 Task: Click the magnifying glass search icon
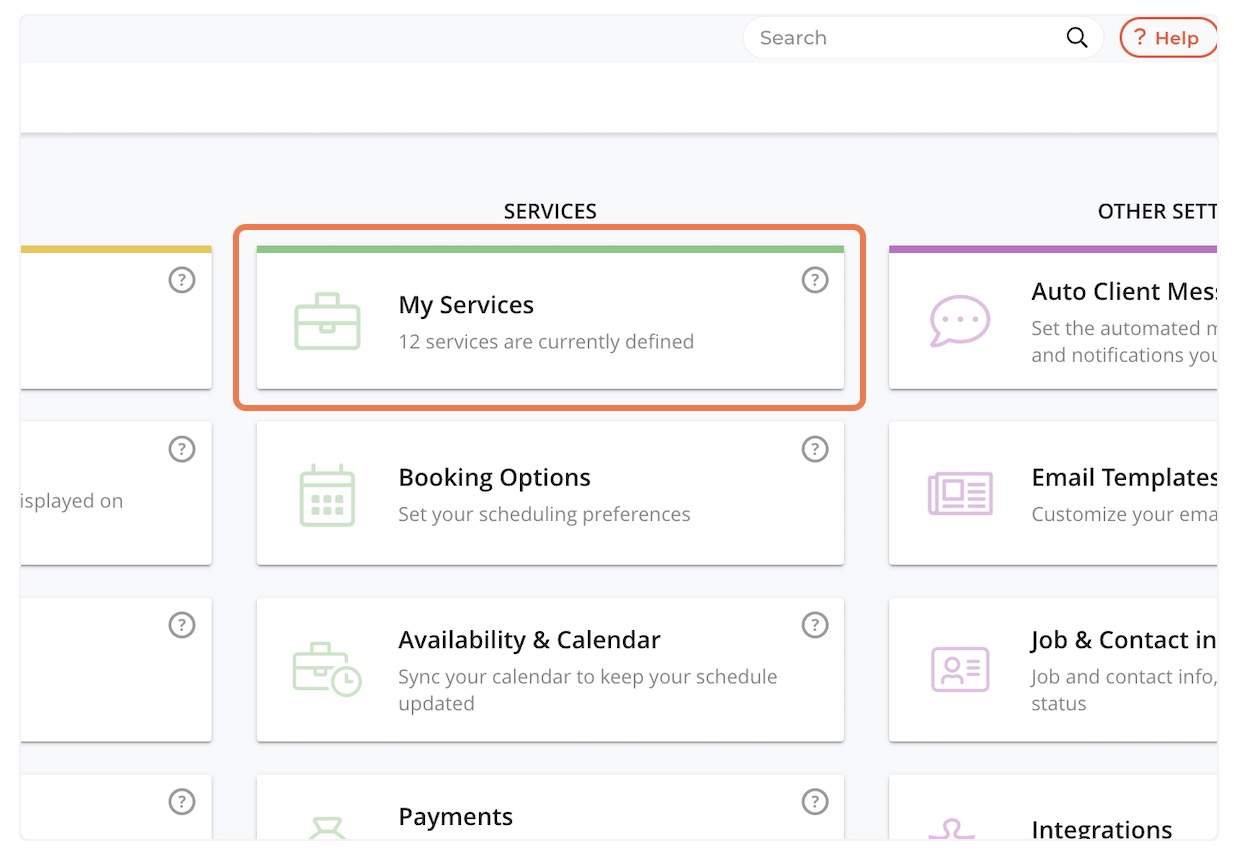pyautogui.click(x=1076, y=38)
